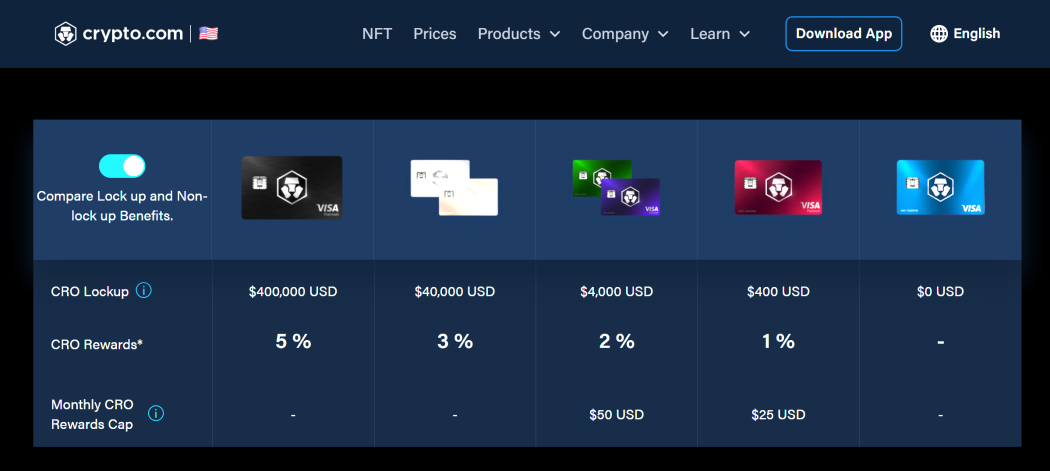Click the $0 USD lockup value
The width and height of the screenshot is (1050, 471).
coord(940,291)
